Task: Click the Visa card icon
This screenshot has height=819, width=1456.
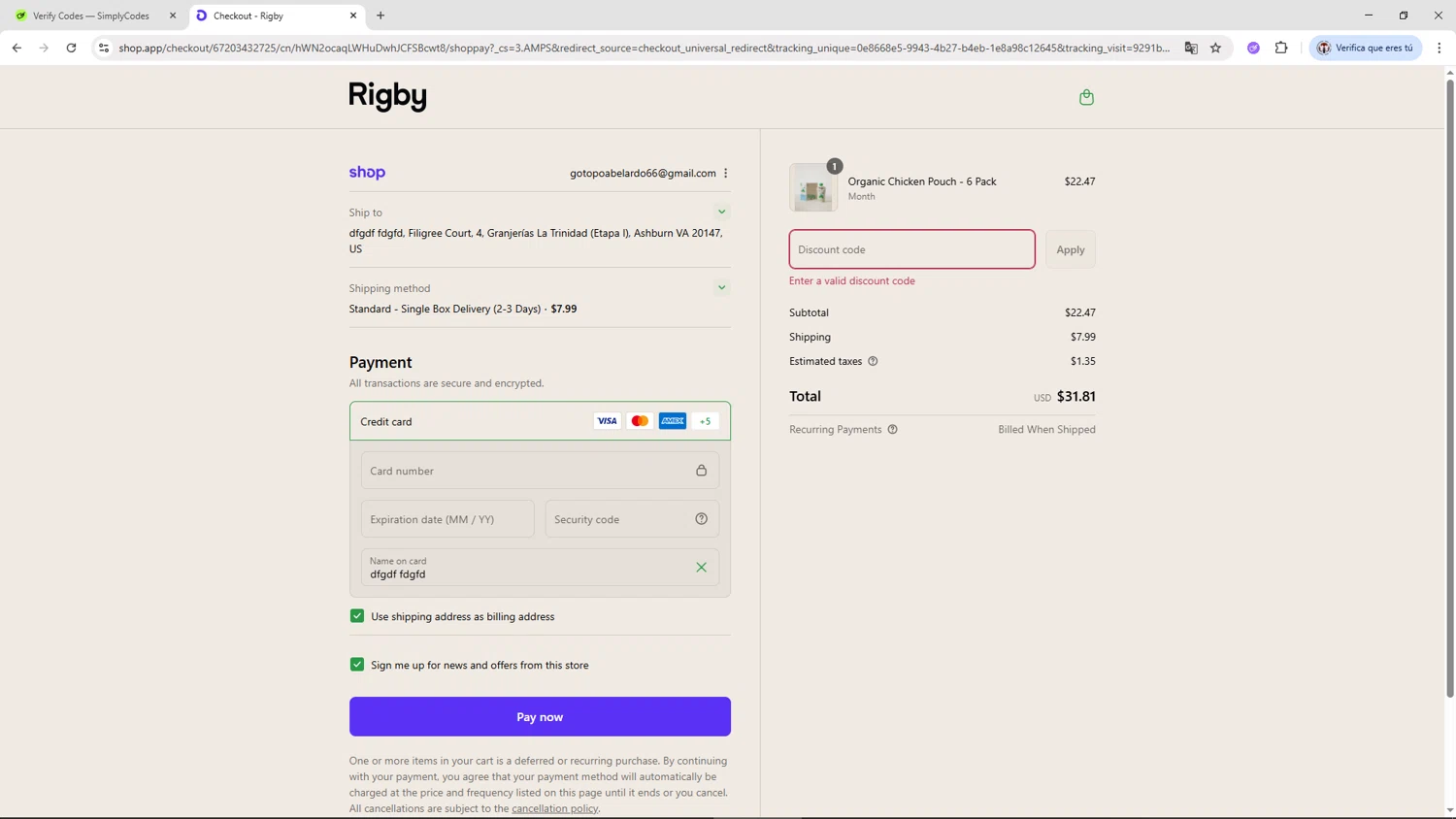Action: (x=607, y=421)
